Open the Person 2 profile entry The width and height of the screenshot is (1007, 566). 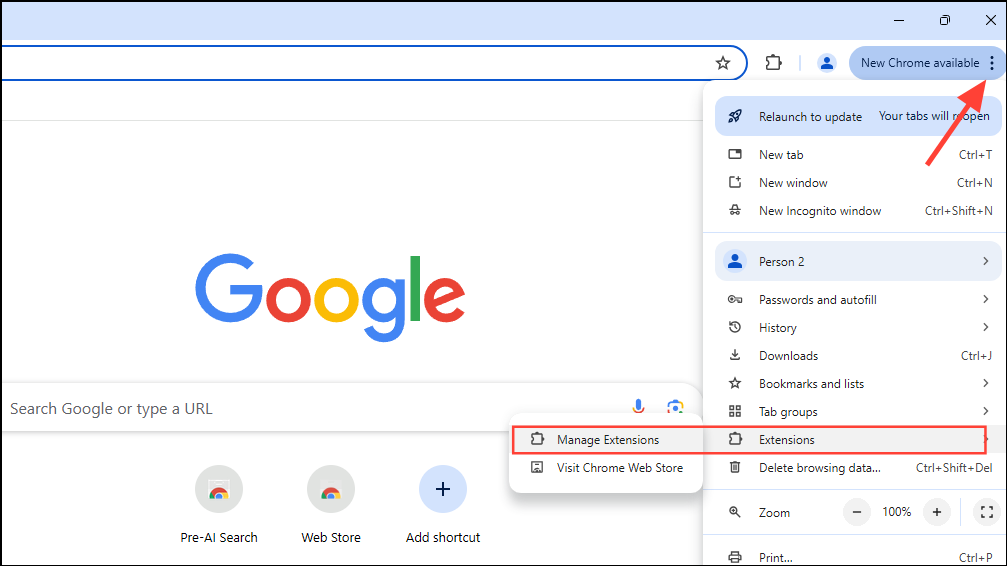point(857,261)
